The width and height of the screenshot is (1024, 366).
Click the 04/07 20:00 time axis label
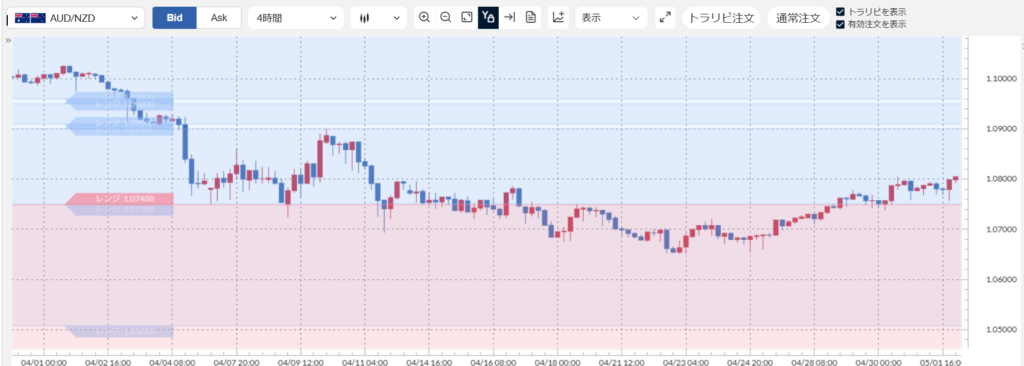coord(236,361)
